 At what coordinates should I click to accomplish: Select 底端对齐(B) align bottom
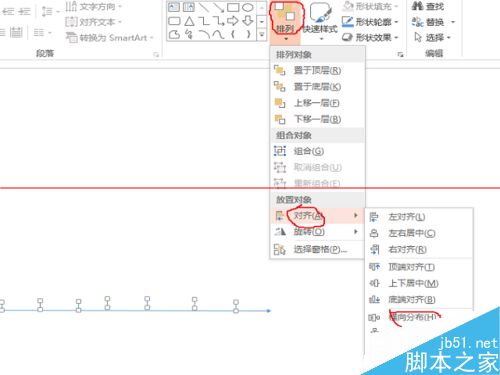(419, 300)
